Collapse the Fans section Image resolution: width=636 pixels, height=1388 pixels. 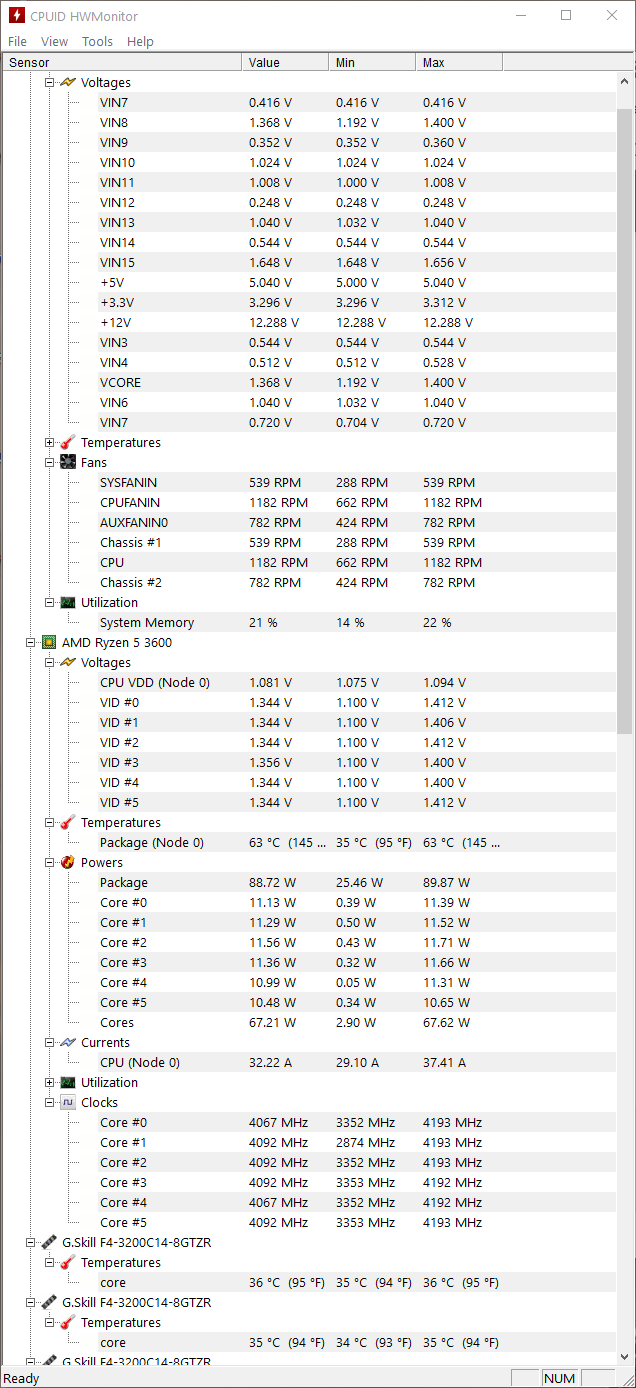point(50,462)
